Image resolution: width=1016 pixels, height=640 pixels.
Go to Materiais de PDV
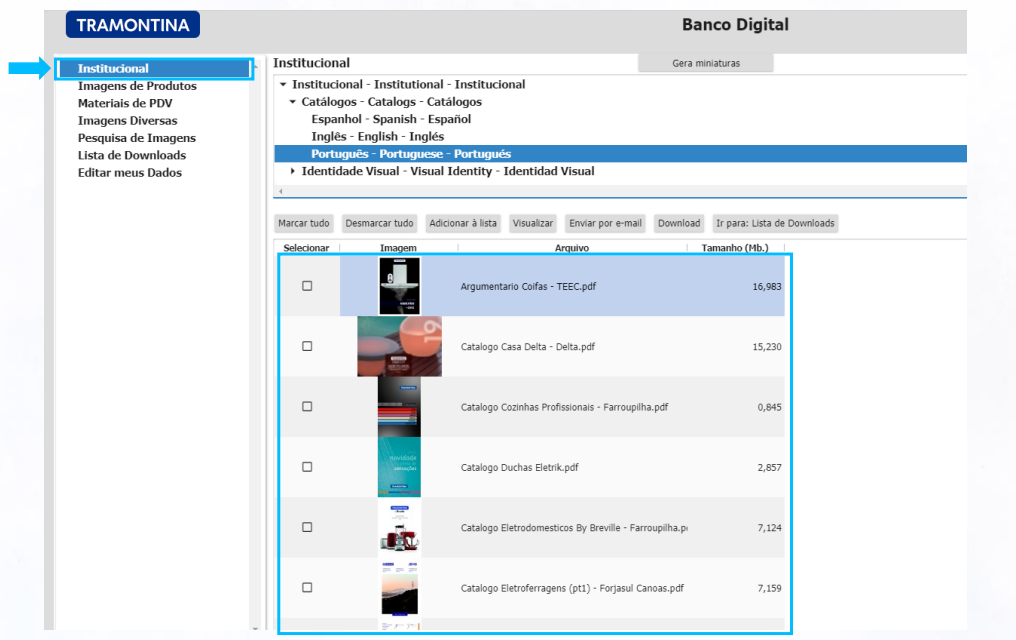125,104
